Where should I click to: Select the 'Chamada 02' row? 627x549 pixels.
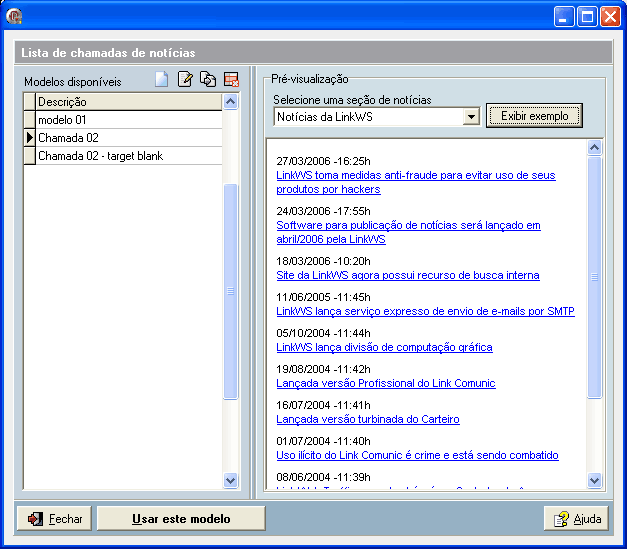pyautogui.click(x=129, y=138)
